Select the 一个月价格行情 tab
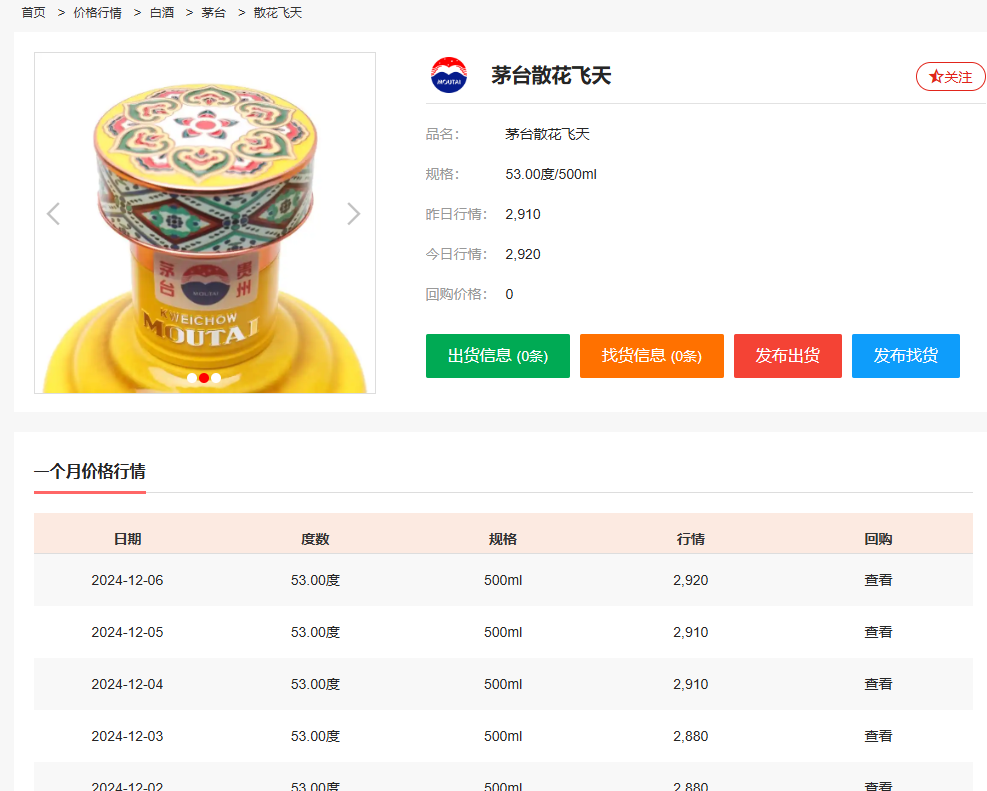The height and width of the screenshot is (791, 987). point(90,471)
